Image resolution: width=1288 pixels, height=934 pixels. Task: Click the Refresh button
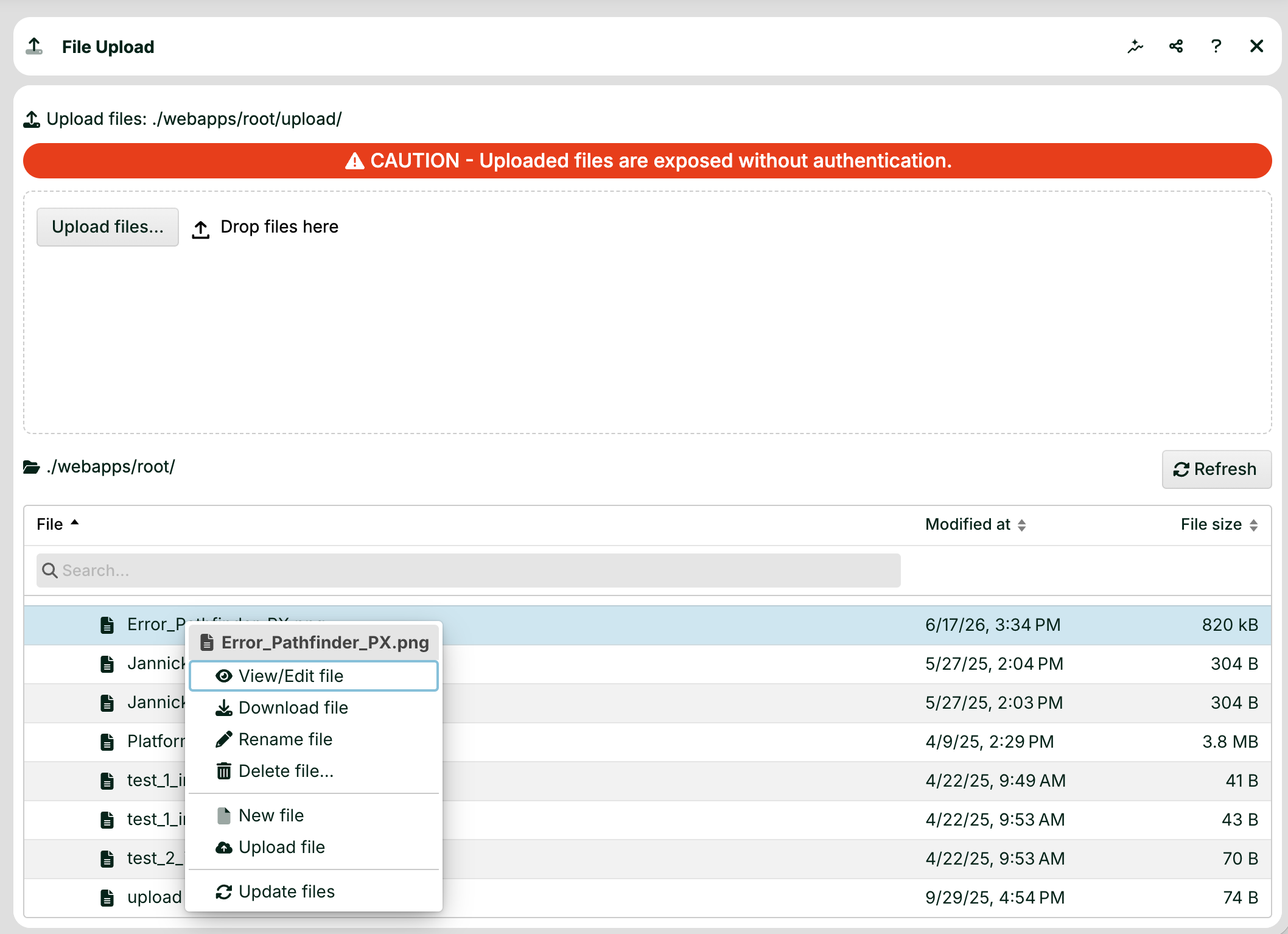1216,469
